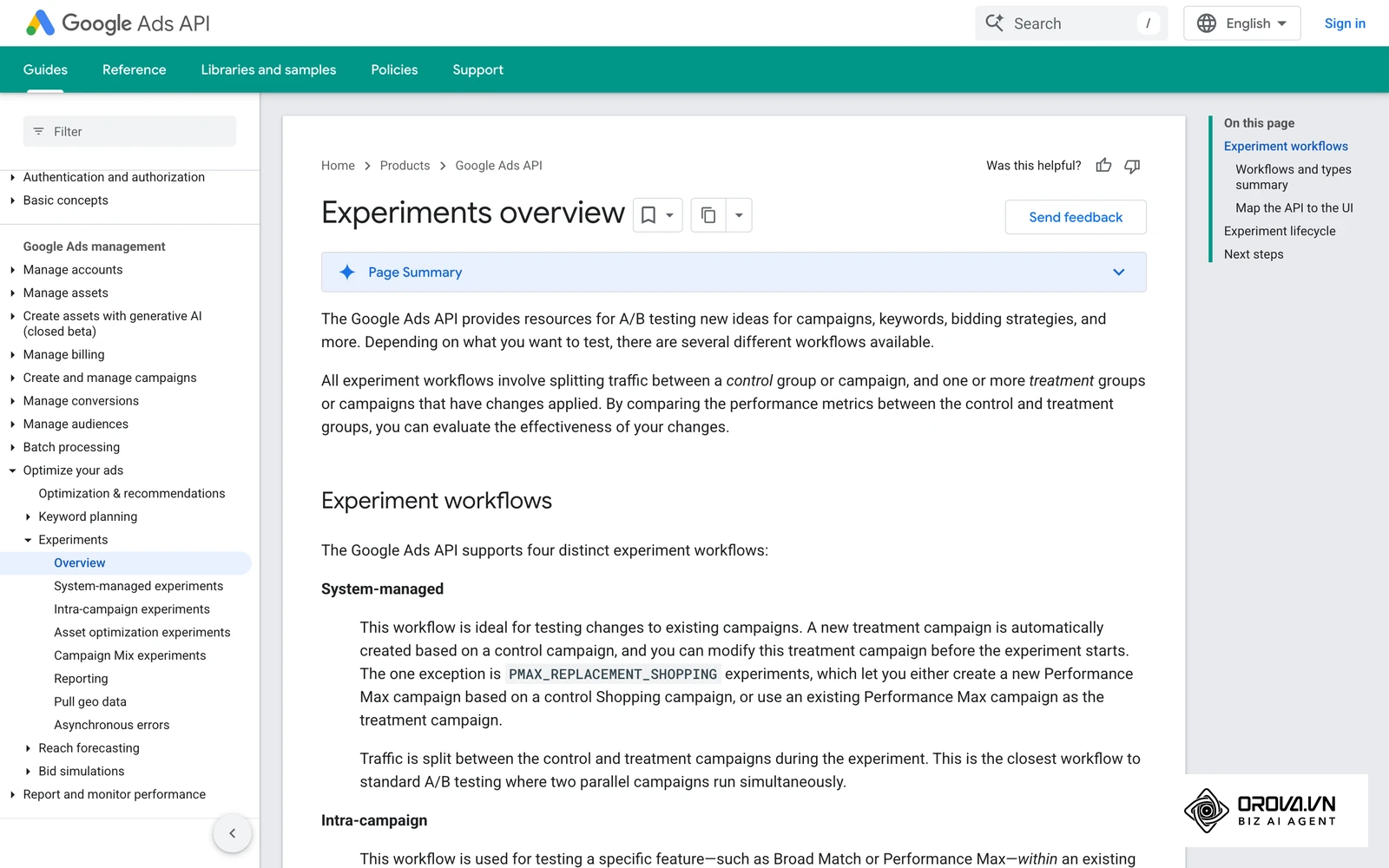This screenshot has height=868, width=1389.
Task: Open Intra-campaign experiments page
Action: (132, 609)
